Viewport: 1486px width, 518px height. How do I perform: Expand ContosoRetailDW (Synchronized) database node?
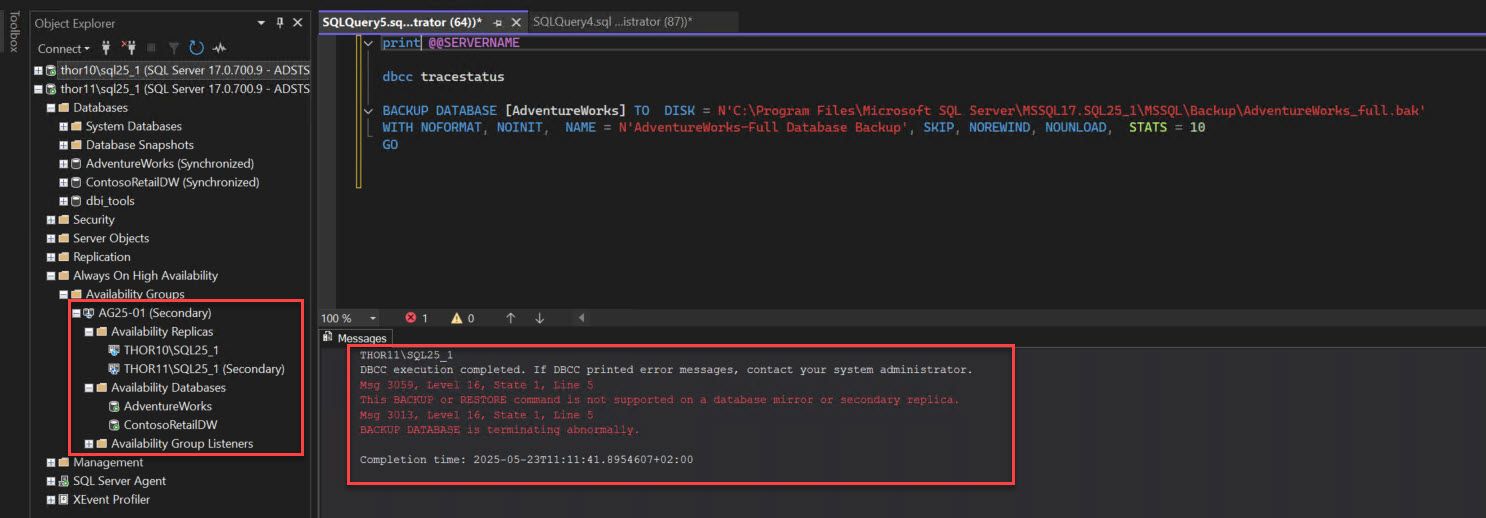63,182
